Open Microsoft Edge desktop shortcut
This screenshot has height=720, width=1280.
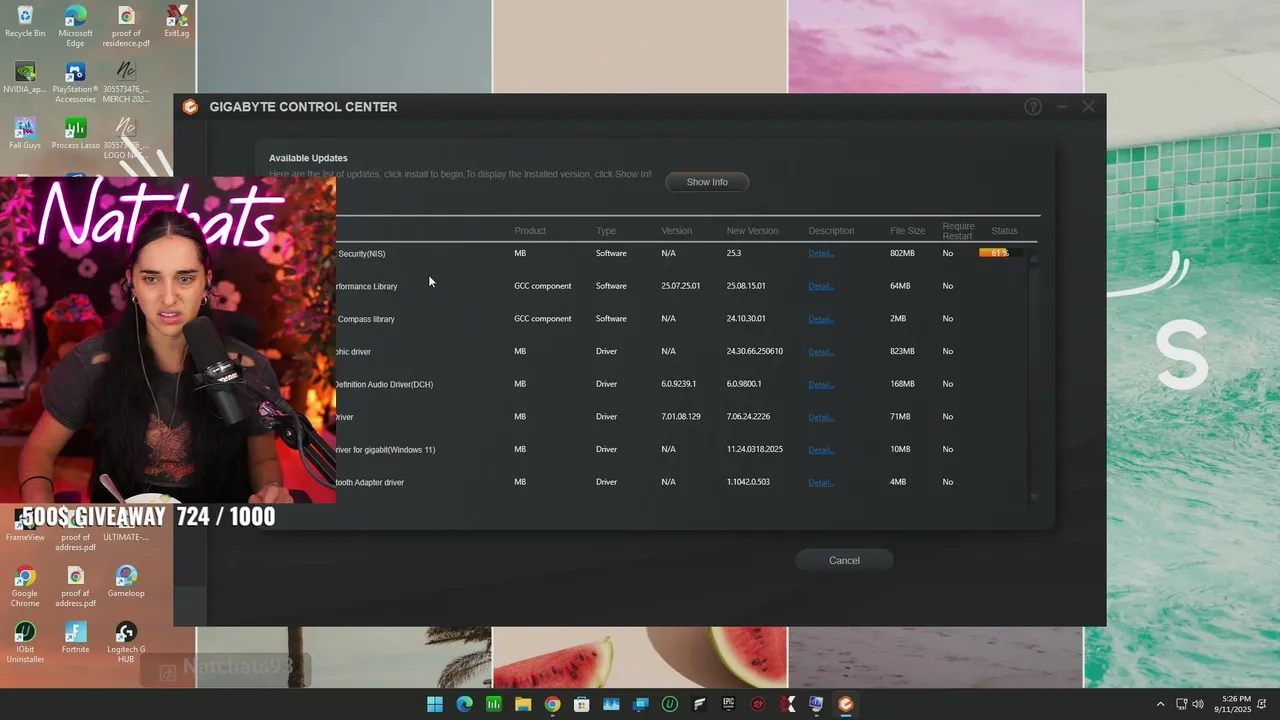(75, 27)
